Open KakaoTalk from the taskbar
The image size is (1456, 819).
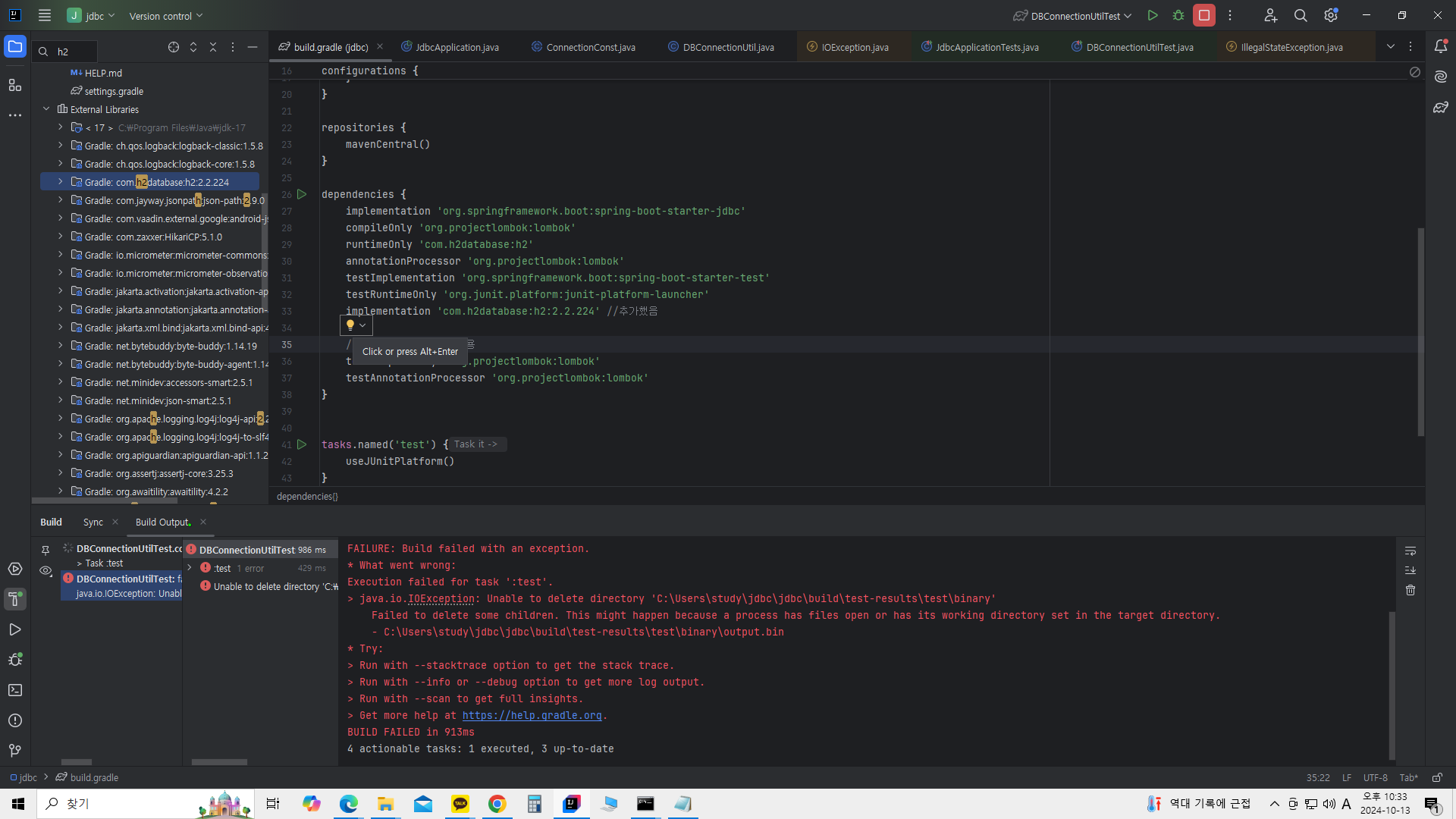click(460, 804)
